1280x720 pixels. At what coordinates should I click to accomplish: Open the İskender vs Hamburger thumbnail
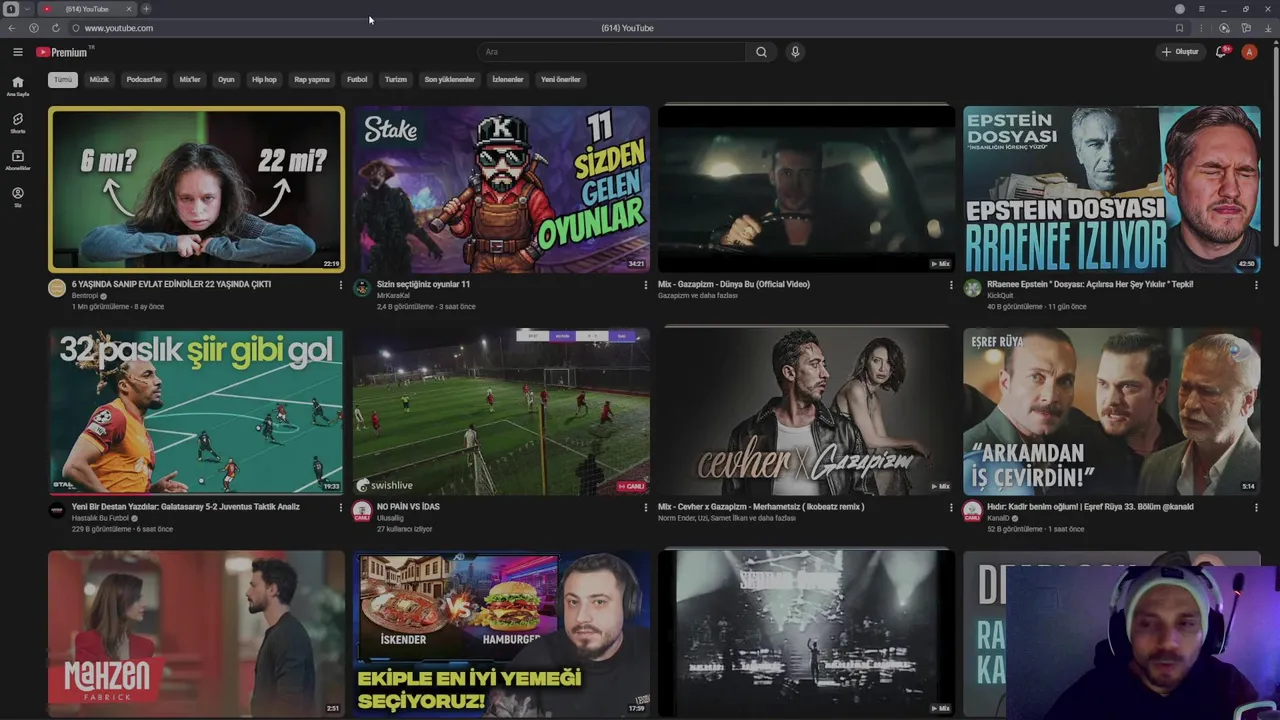click(501, 633)
